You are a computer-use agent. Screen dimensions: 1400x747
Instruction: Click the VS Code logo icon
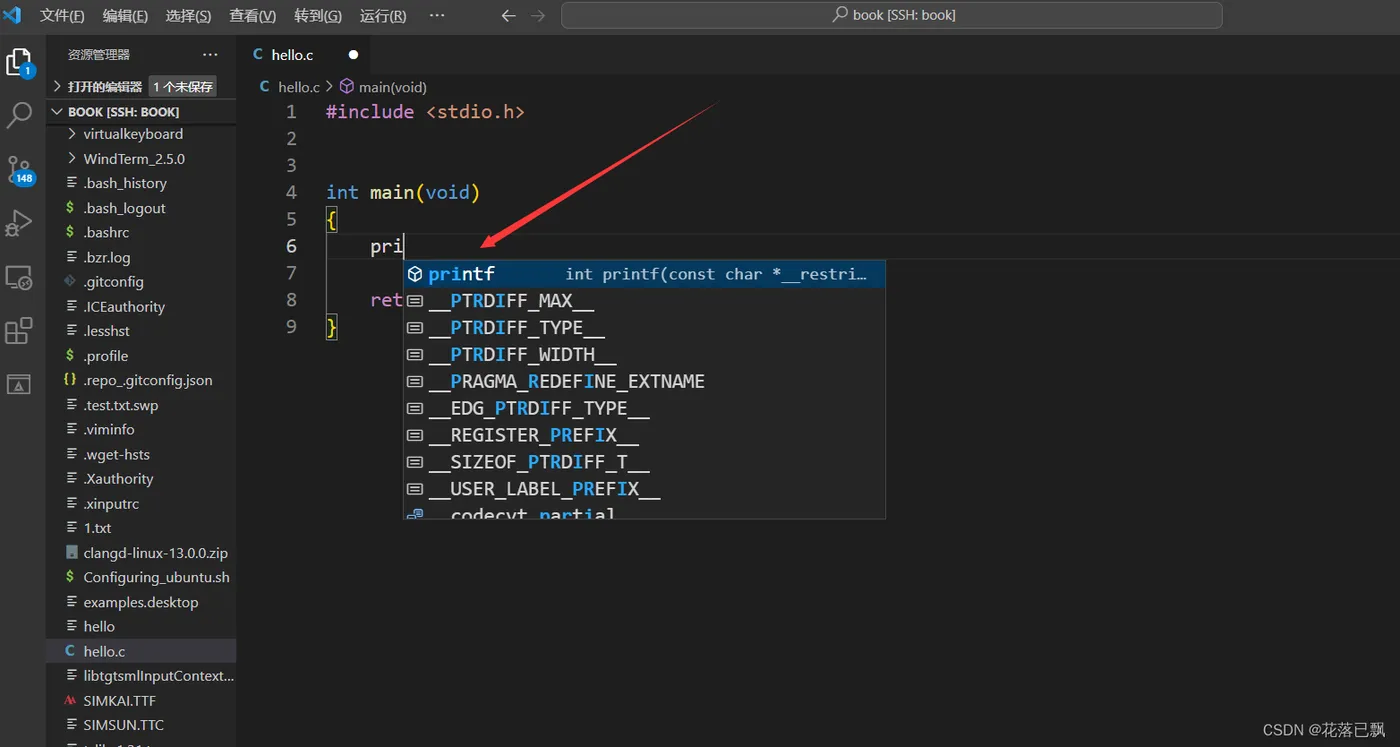(13, 15)
